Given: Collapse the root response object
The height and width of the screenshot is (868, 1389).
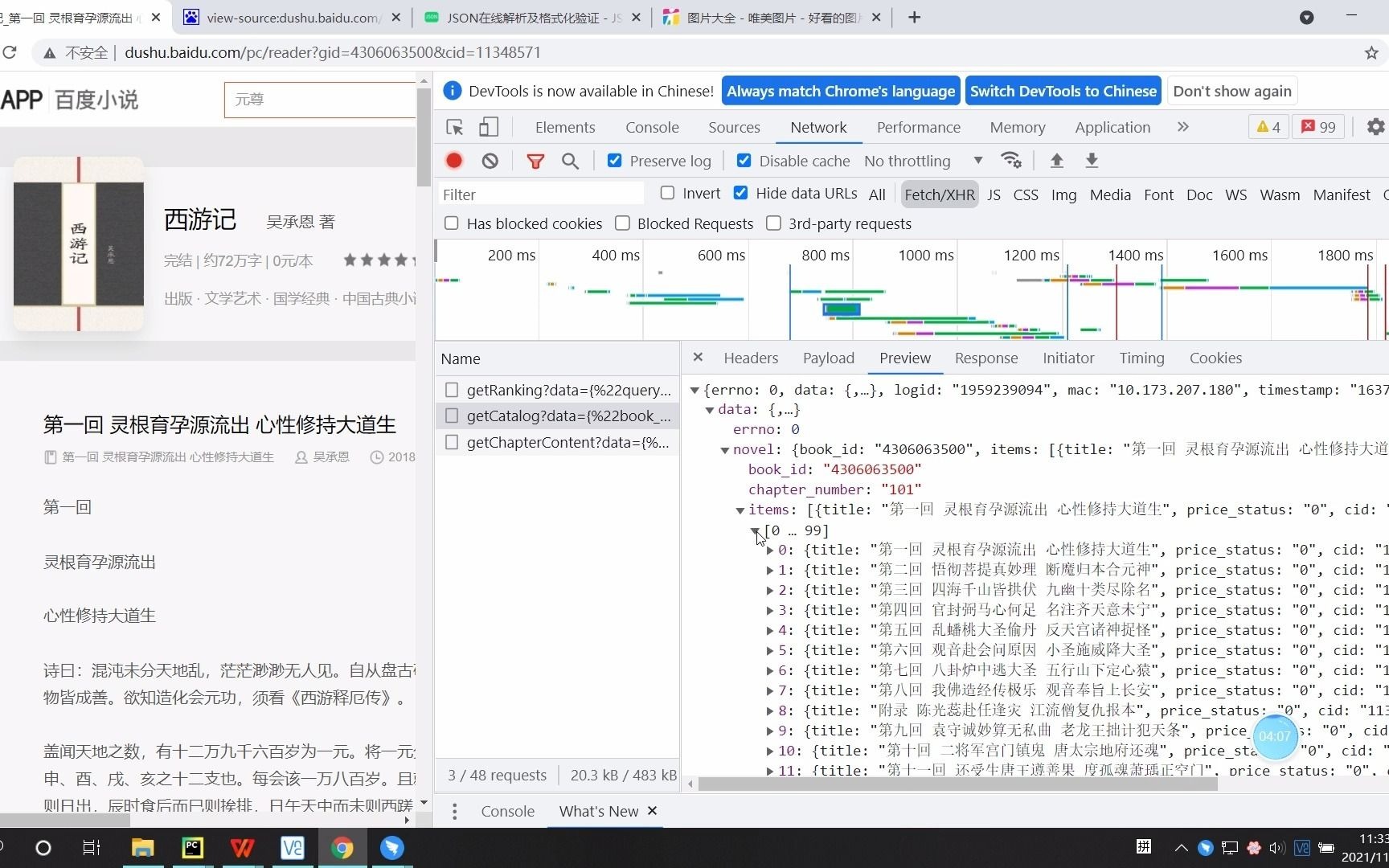Looking at the screenshot, I should point(694,390).
